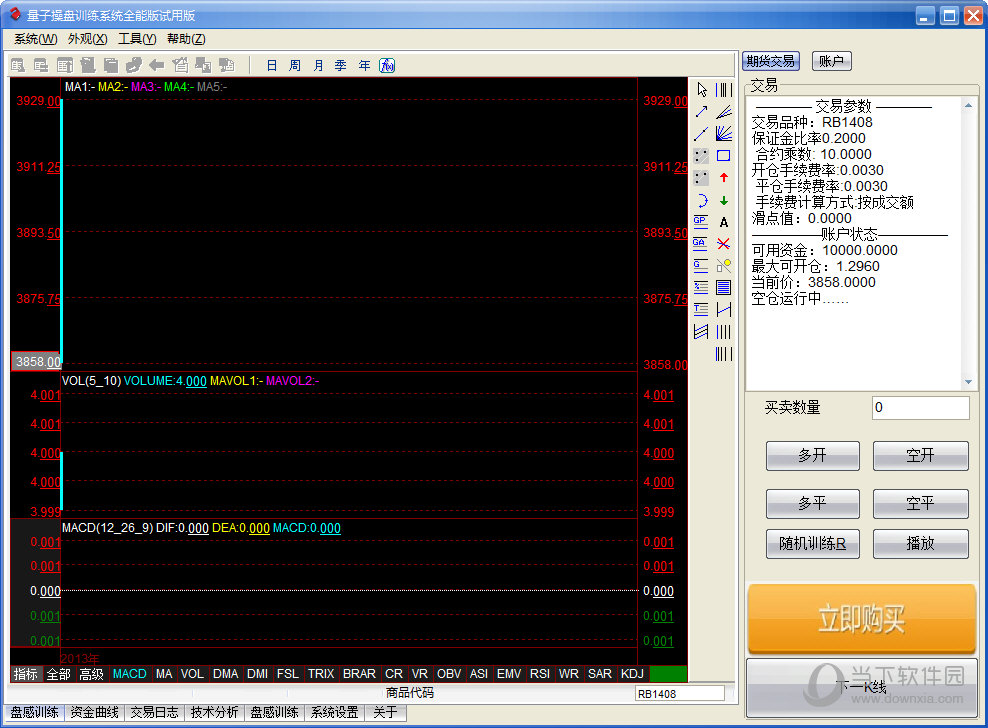The image size is (988, 728).
Task: Open the 系统(W) menu
Action: [x=35, y=39]
